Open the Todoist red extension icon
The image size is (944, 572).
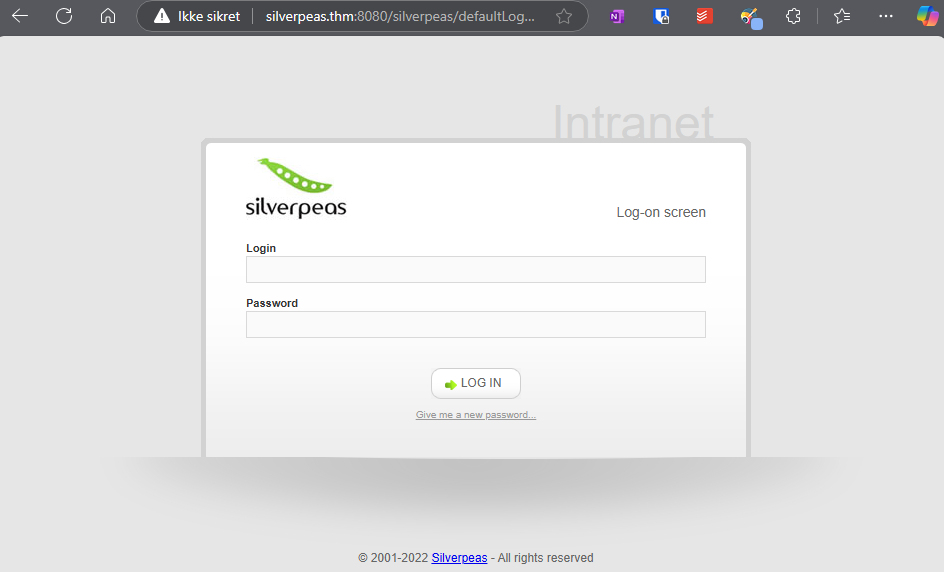(x=704, y=16)
